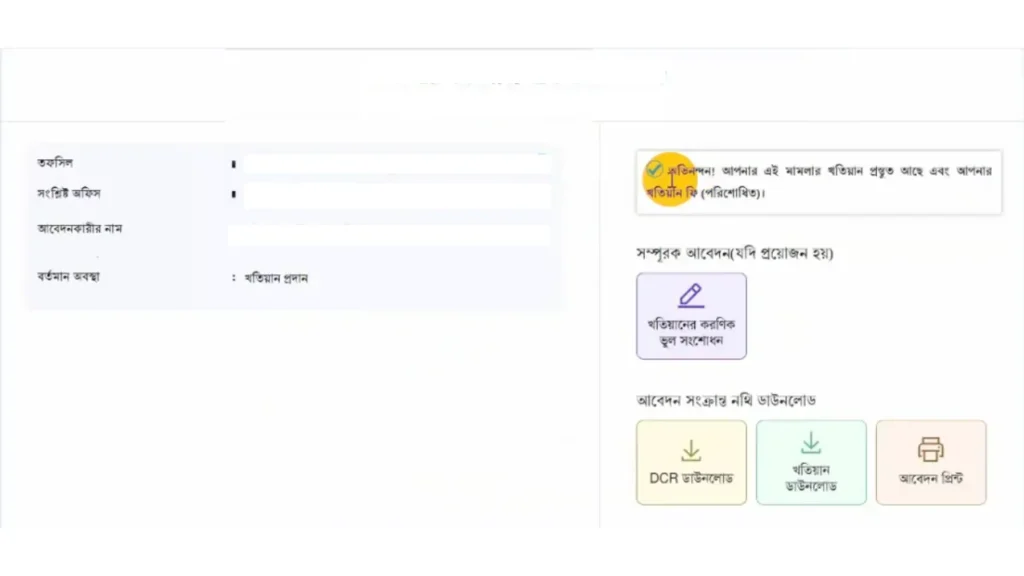Click the DCR ডাউনলোড button

pos(690,462)
